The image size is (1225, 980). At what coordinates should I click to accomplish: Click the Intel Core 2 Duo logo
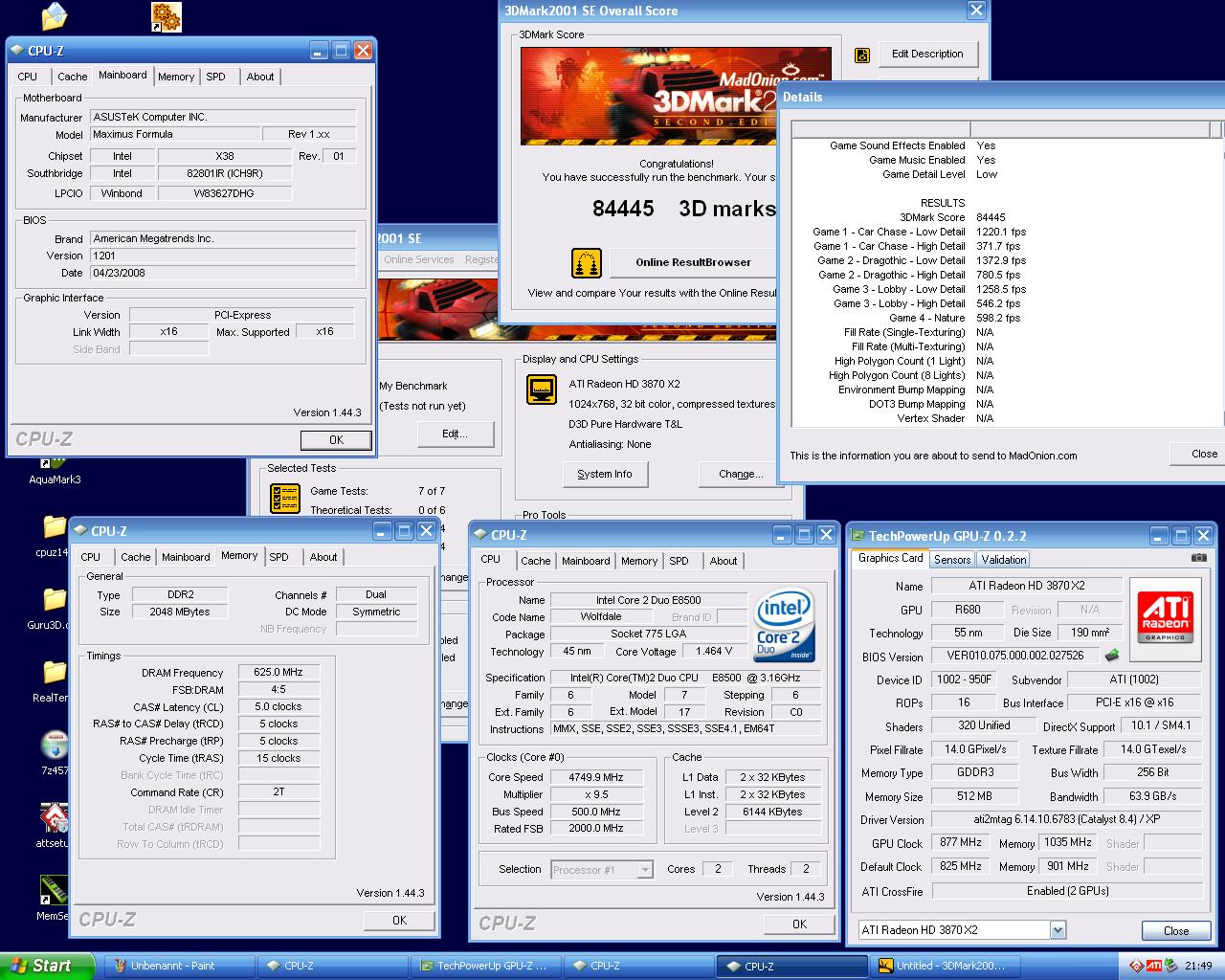[784, 625]
